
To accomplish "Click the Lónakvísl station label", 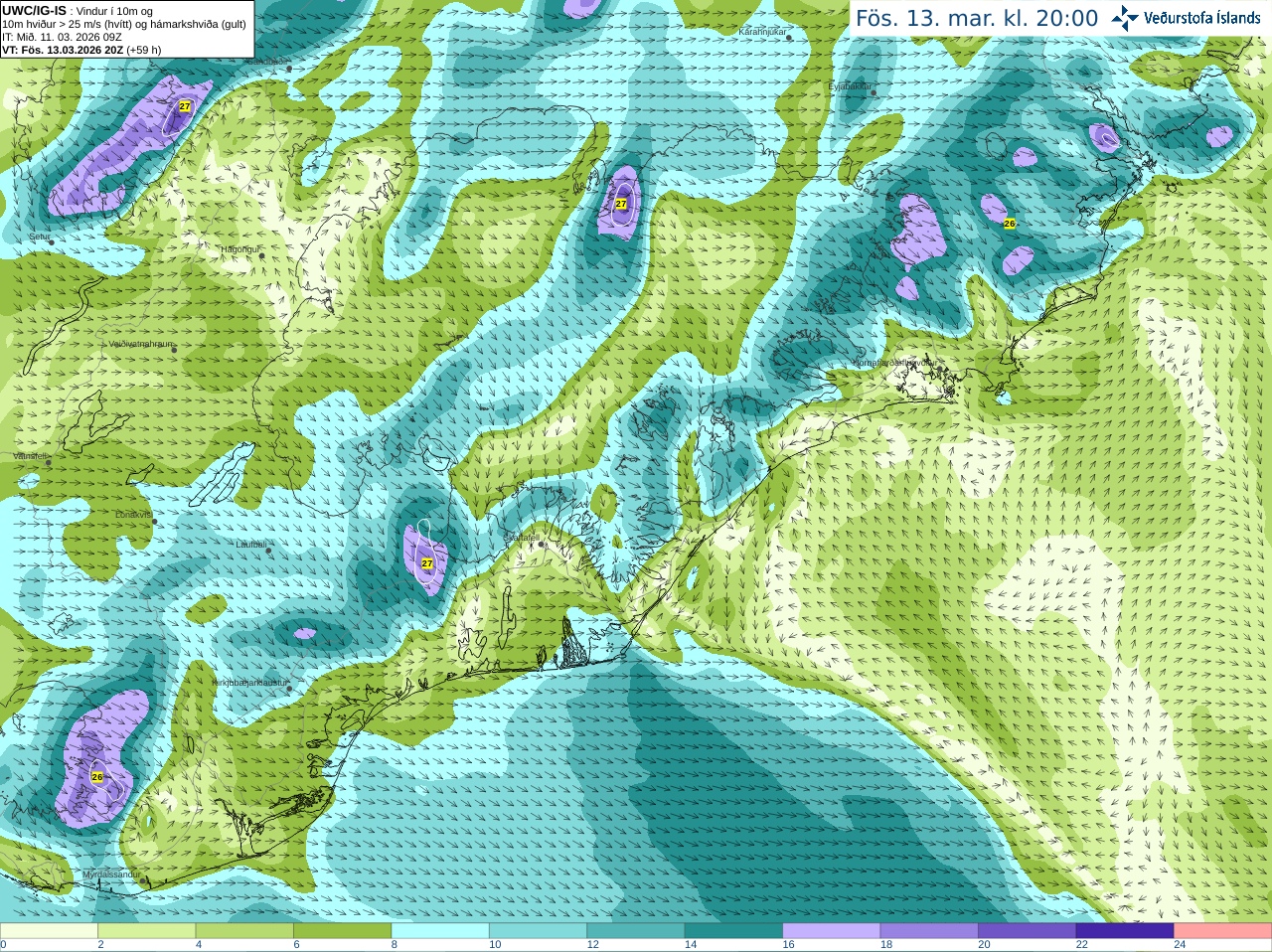I will [134, 515].
